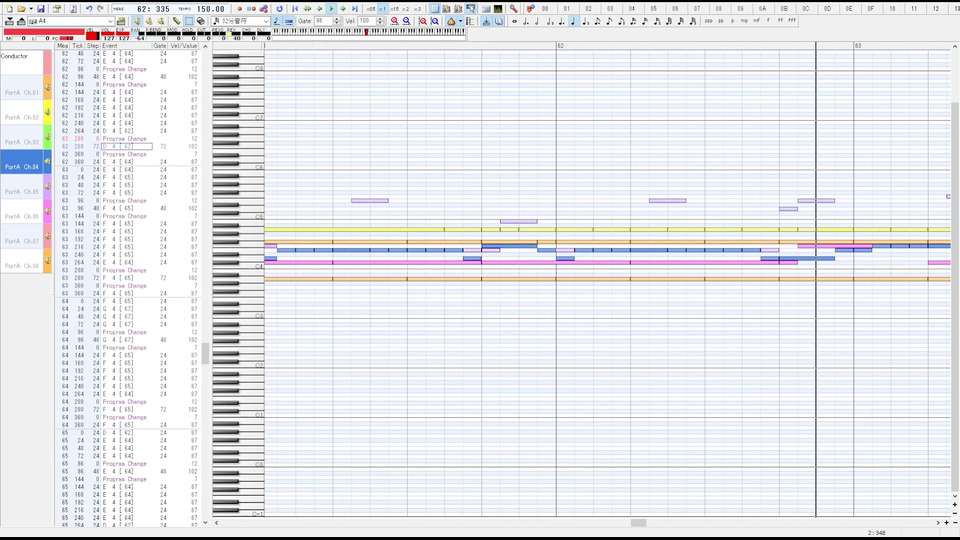Image resolution: width=960 pixels, height=540 pixels.
Task: Click the red VEL meter bar
Action: (x=92, y=35)
